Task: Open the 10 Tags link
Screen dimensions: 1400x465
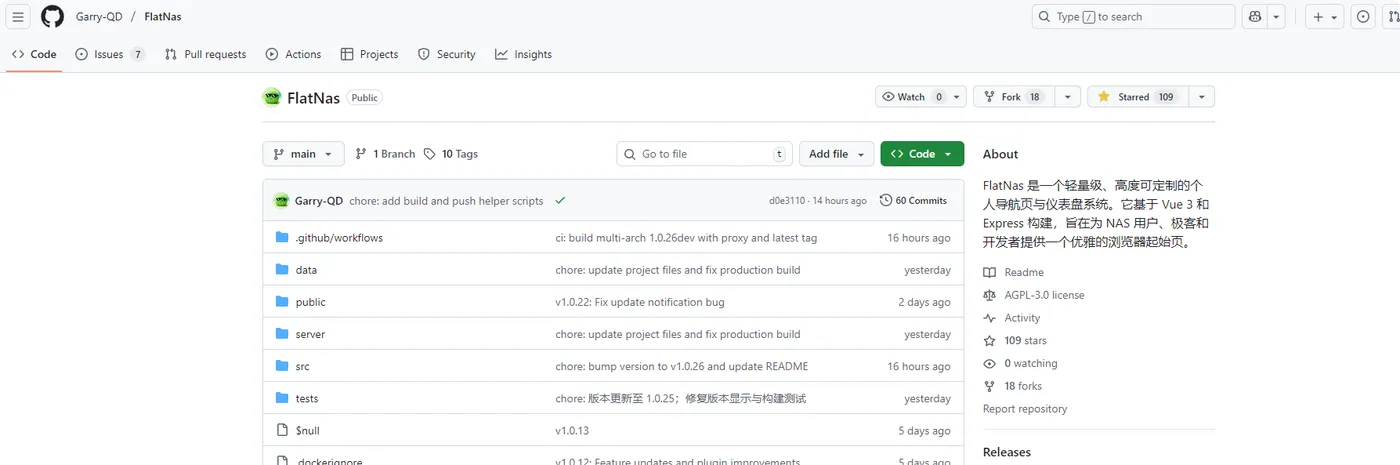Action: coord(451,154)
